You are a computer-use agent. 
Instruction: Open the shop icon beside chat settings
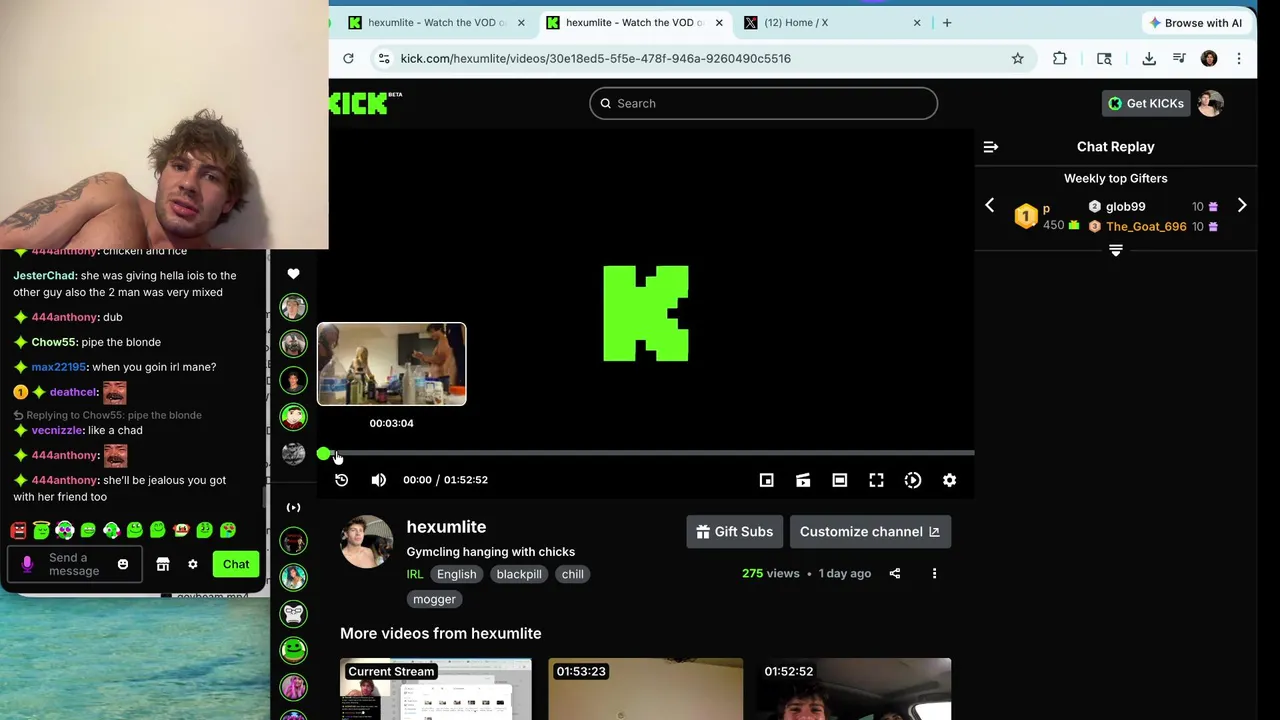tap(163, 565)
